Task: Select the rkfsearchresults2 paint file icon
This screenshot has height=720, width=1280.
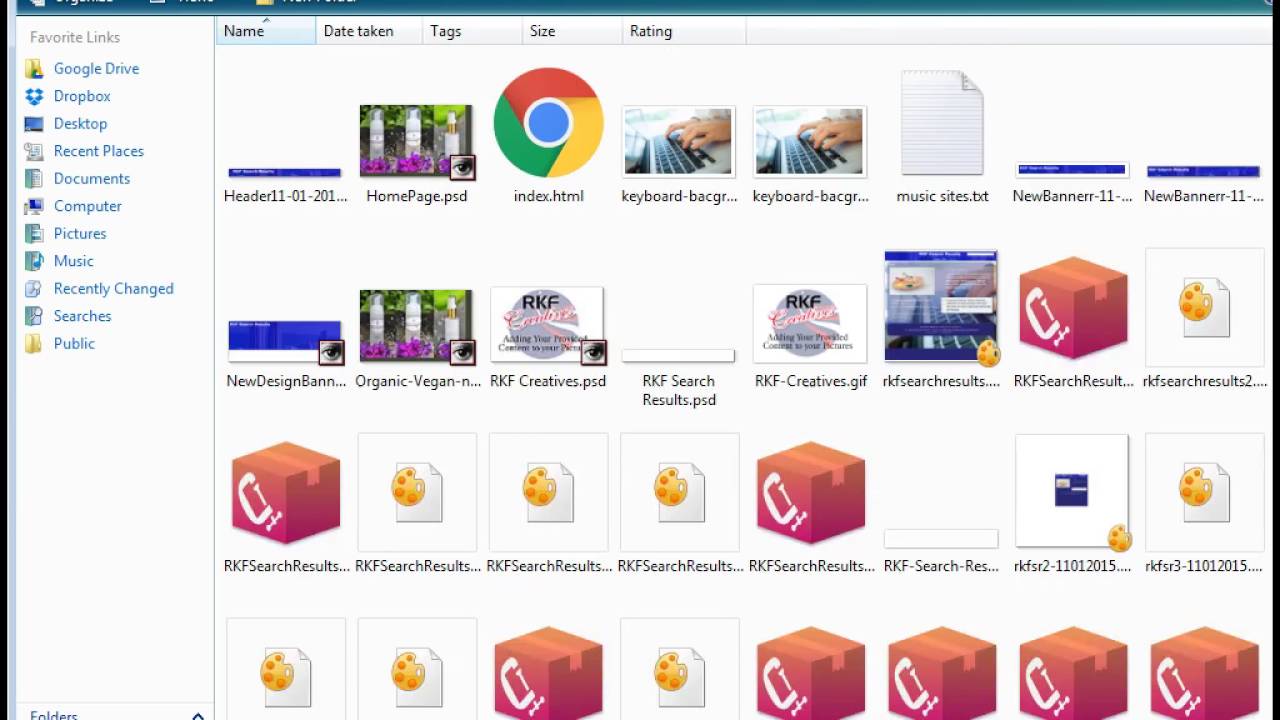Action: [x=1204, y=307]
